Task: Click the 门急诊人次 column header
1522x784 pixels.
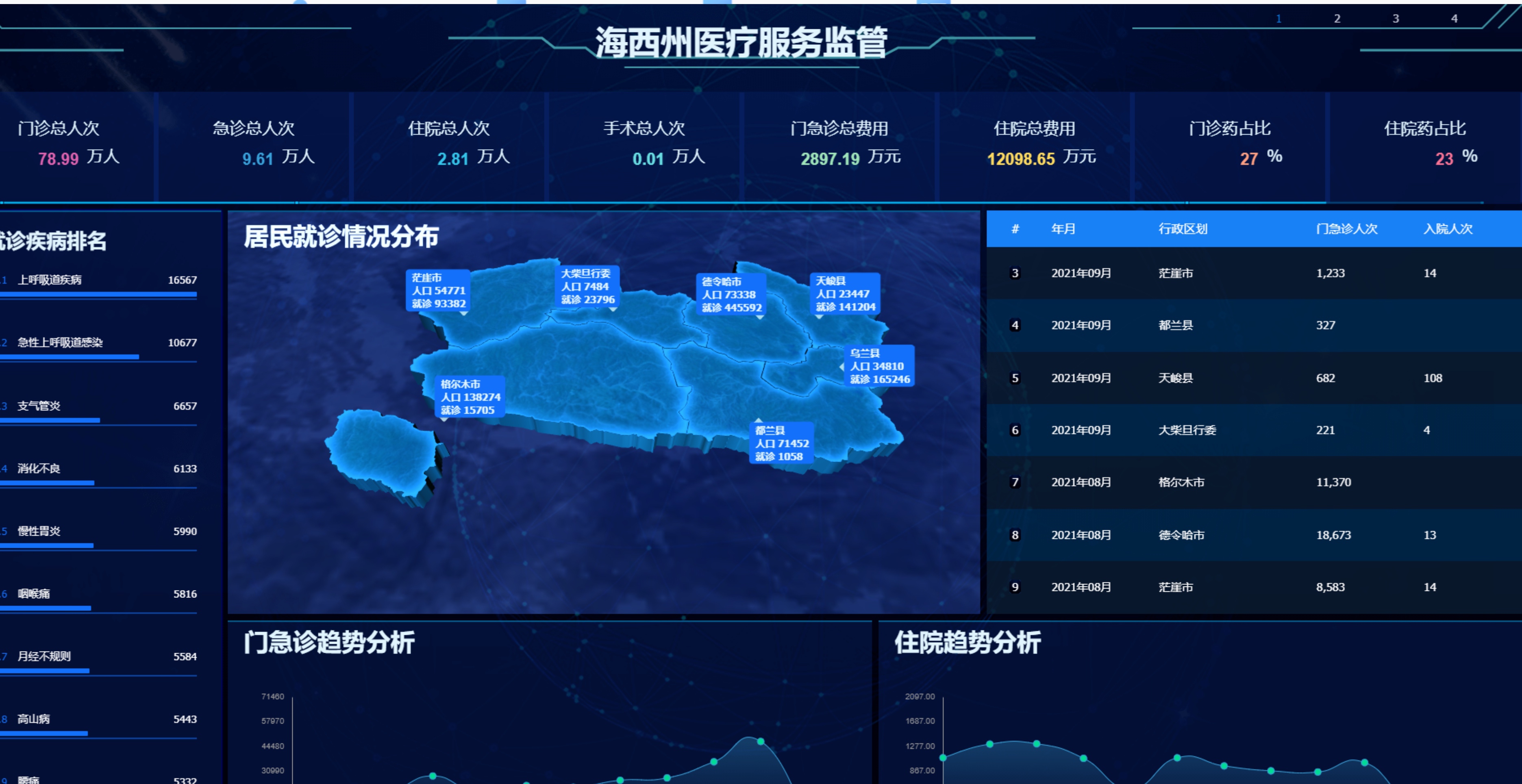Action: [x=1346, y=229]
